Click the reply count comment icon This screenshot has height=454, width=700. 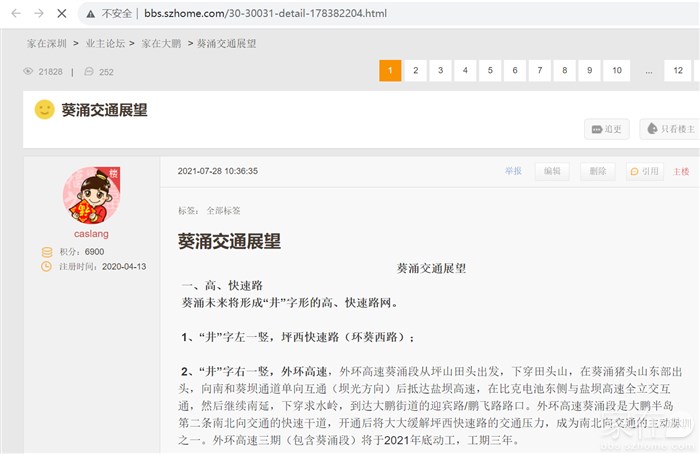(89, 72)
